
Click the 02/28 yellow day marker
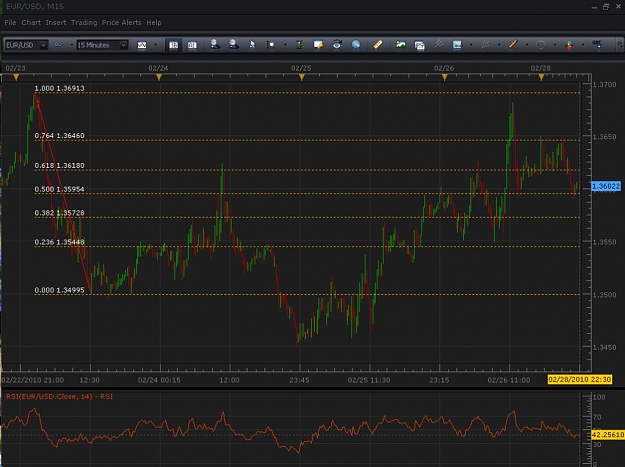(x=541, y=77)
